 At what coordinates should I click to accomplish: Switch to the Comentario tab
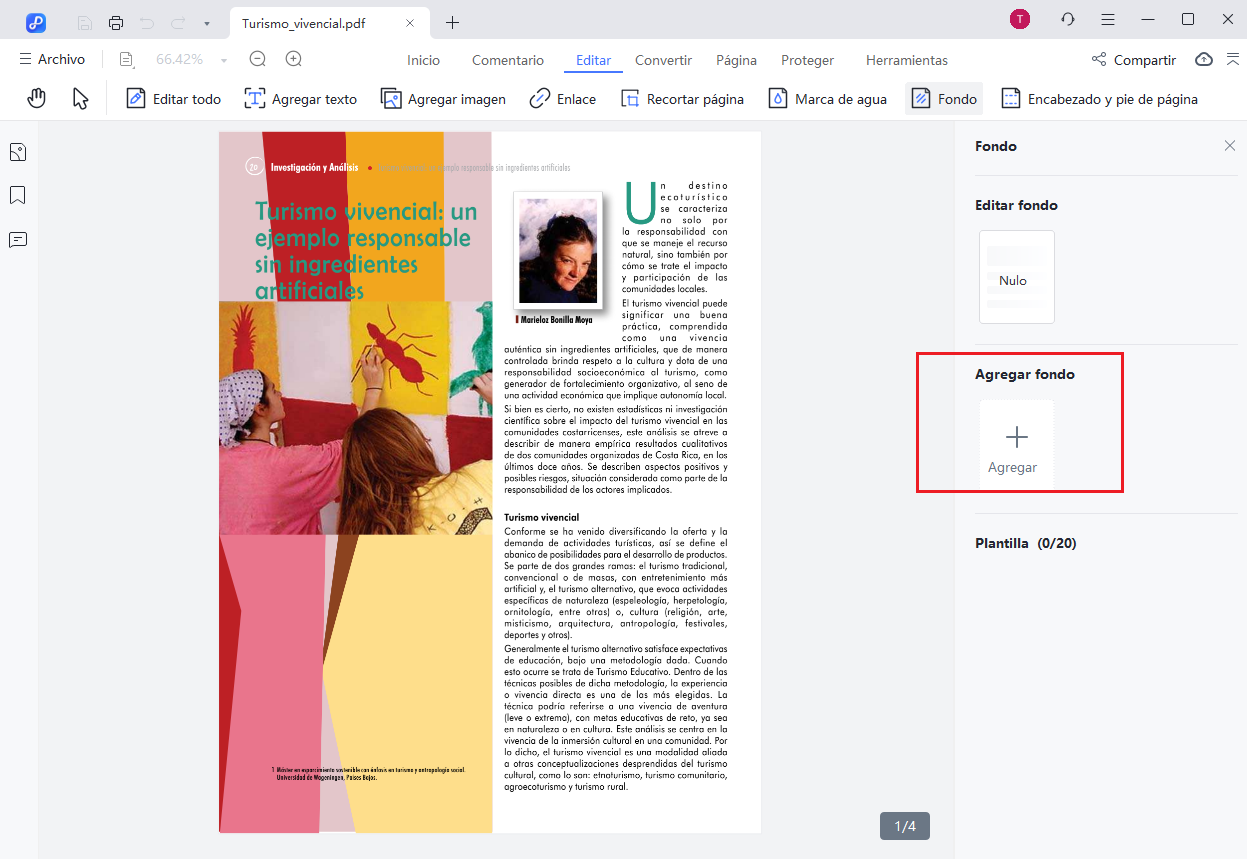pyautogui.click(x=508, y=60)
